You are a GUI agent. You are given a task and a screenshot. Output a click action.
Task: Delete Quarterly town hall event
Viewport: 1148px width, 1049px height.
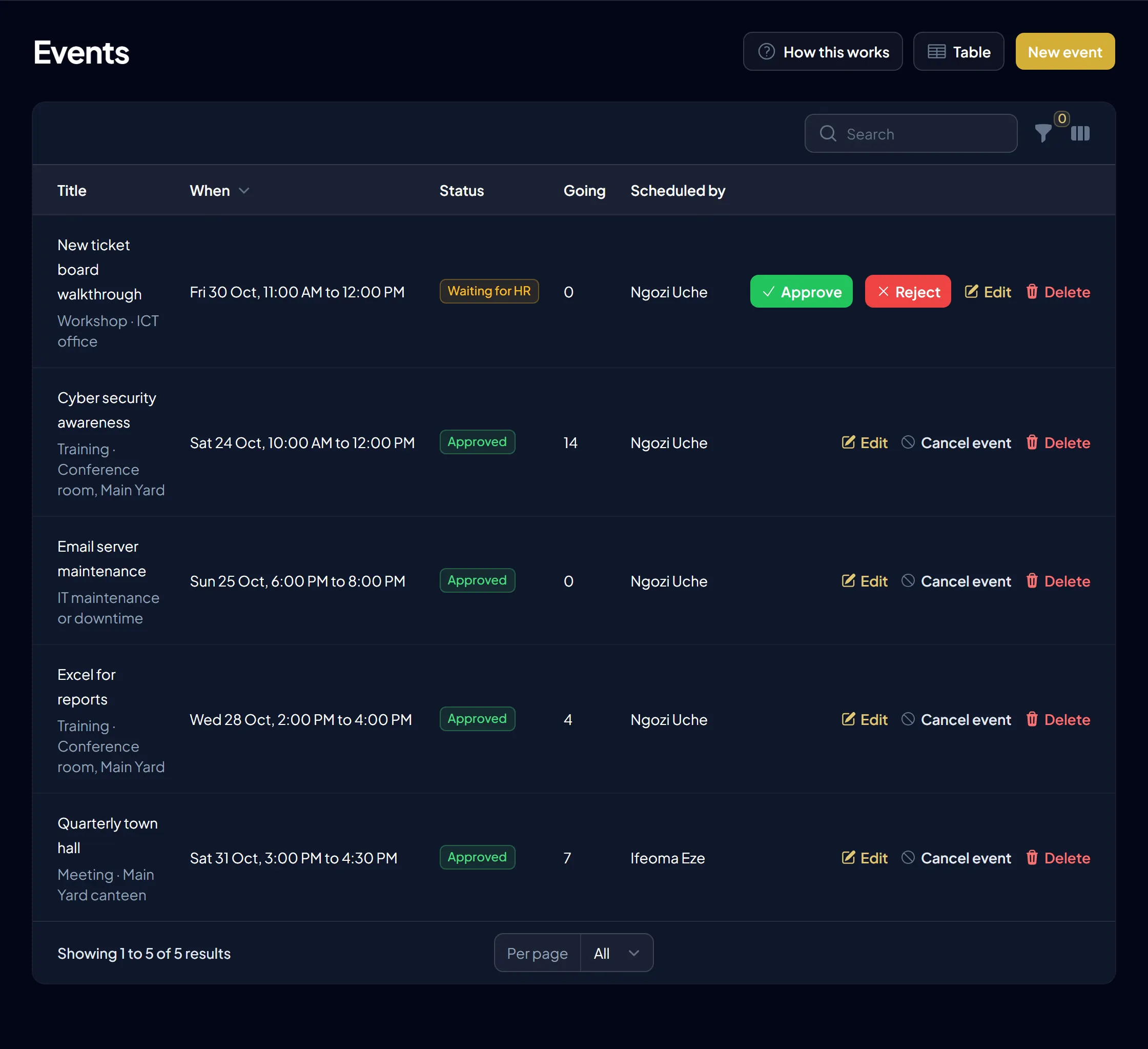pos(1057,858)
